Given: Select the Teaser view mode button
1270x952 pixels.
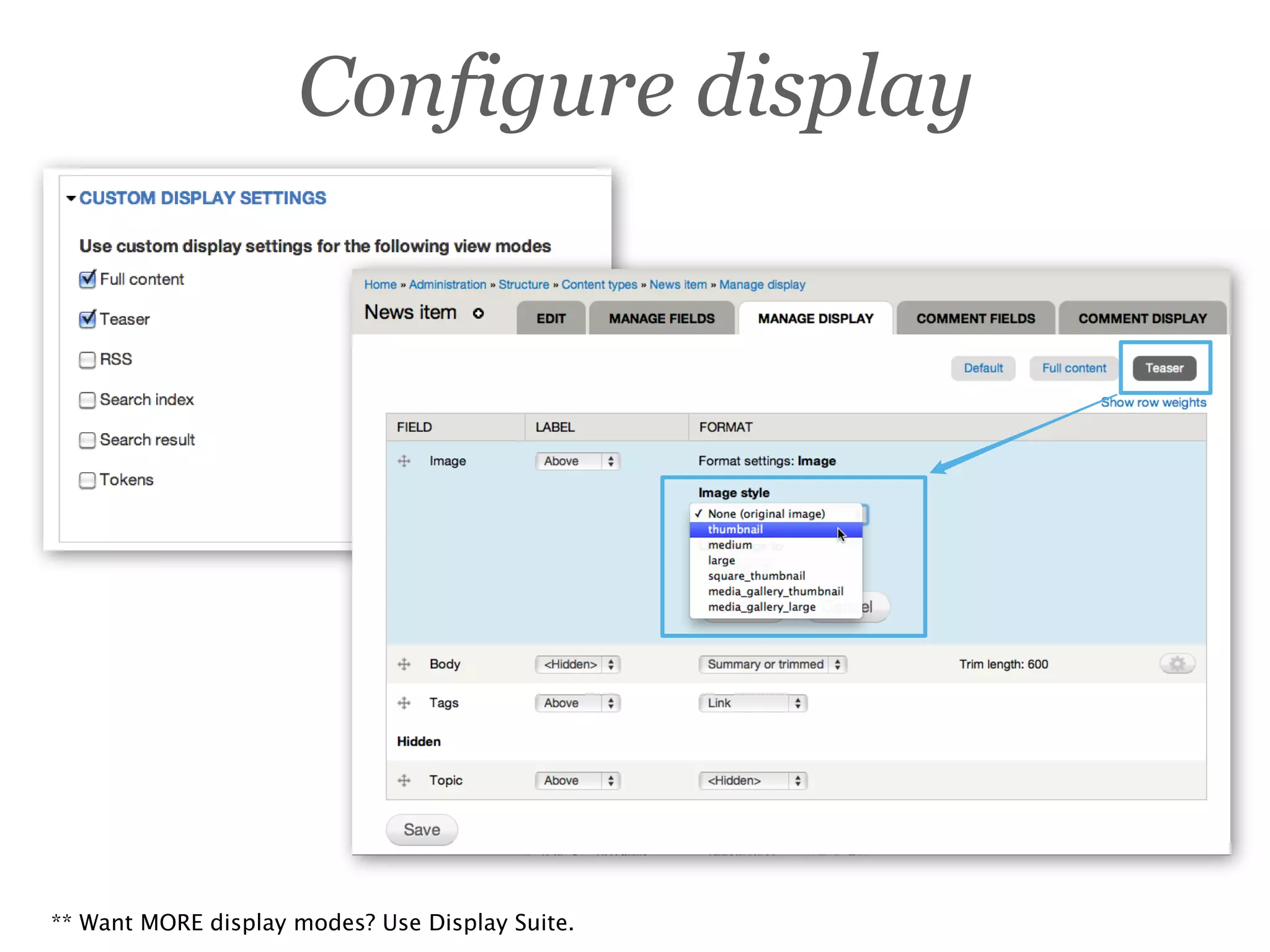Looking at the screenshot, I should pyautogui.click(x=1164, y=368).
